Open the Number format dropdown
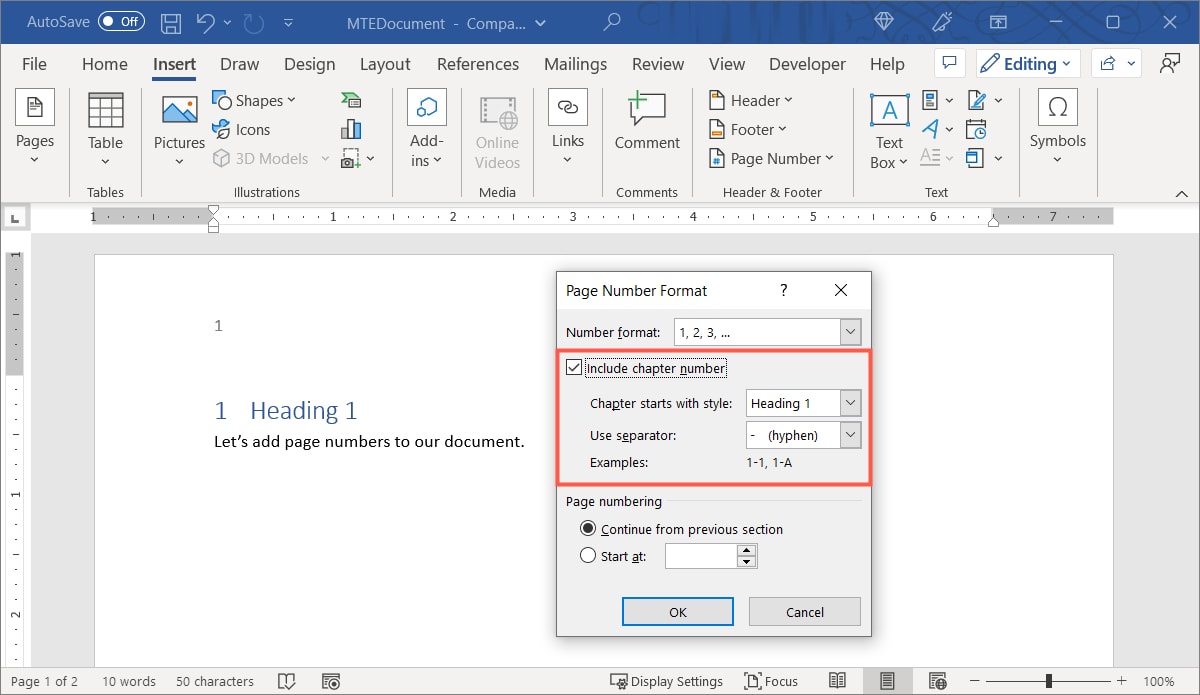The image size is (1200, 695). pyautogui.click(x=849, y=331)
